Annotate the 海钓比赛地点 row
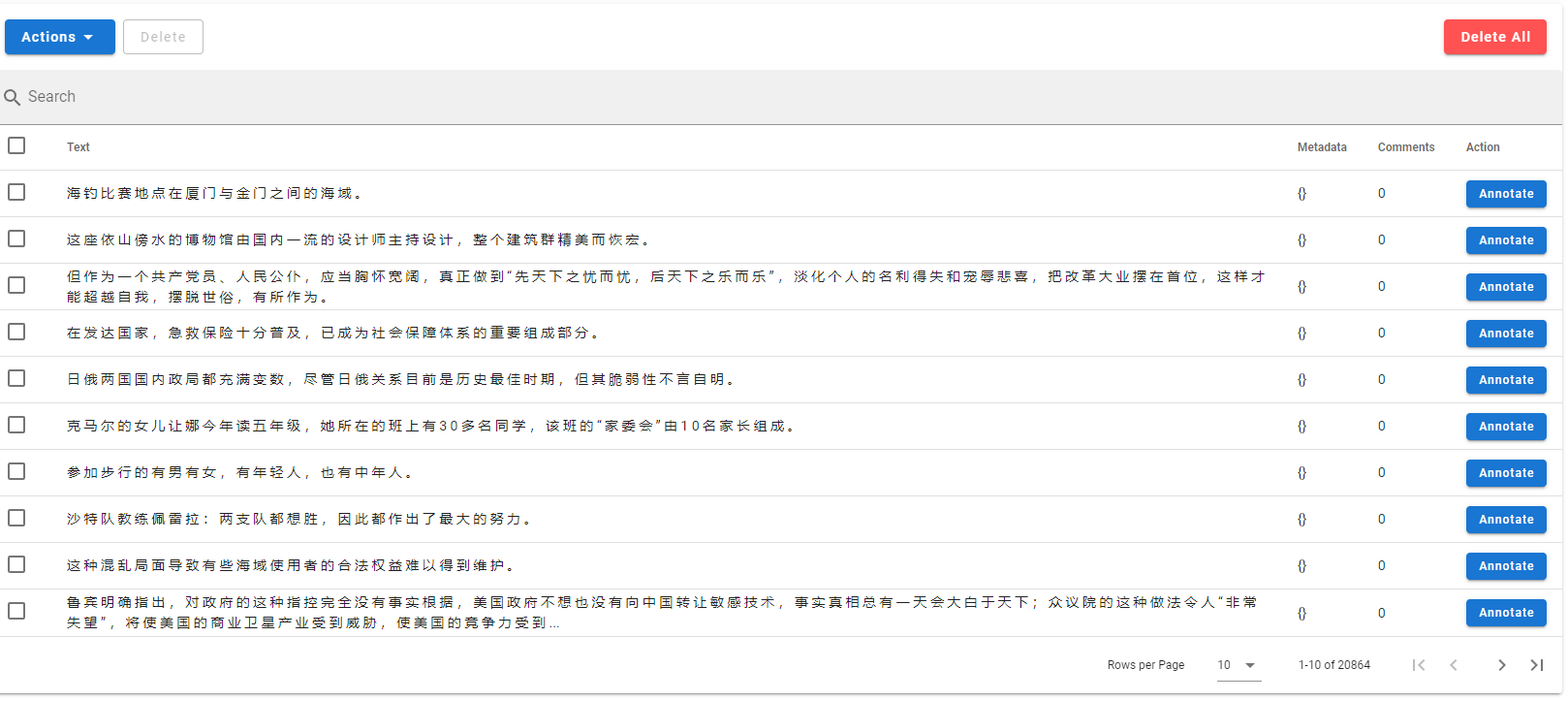 (x=1506, y=194)
